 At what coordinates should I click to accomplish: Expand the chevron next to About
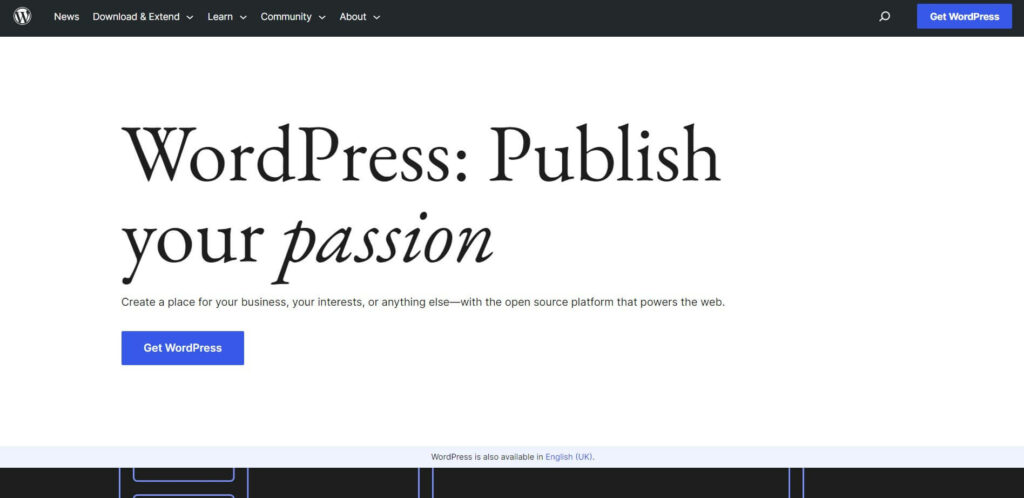coord(376,18)
